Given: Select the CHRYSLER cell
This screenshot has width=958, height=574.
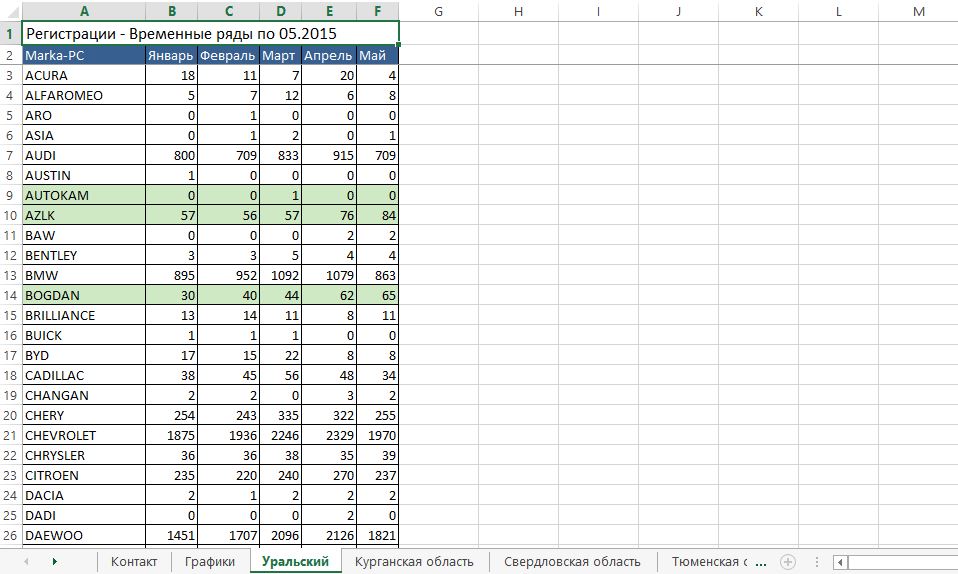Looking at the screenshot, I should tap(84, 455).
